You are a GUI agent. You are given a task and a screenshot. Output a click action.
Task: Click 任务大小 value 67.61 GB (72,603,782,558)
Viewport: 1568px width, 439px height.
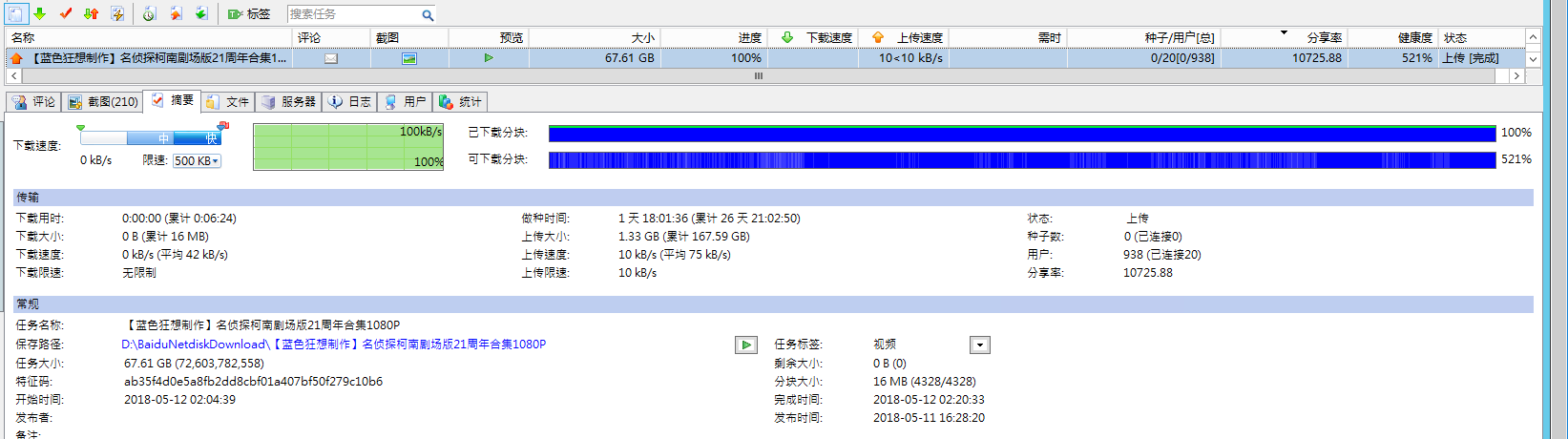coord(194,364)
